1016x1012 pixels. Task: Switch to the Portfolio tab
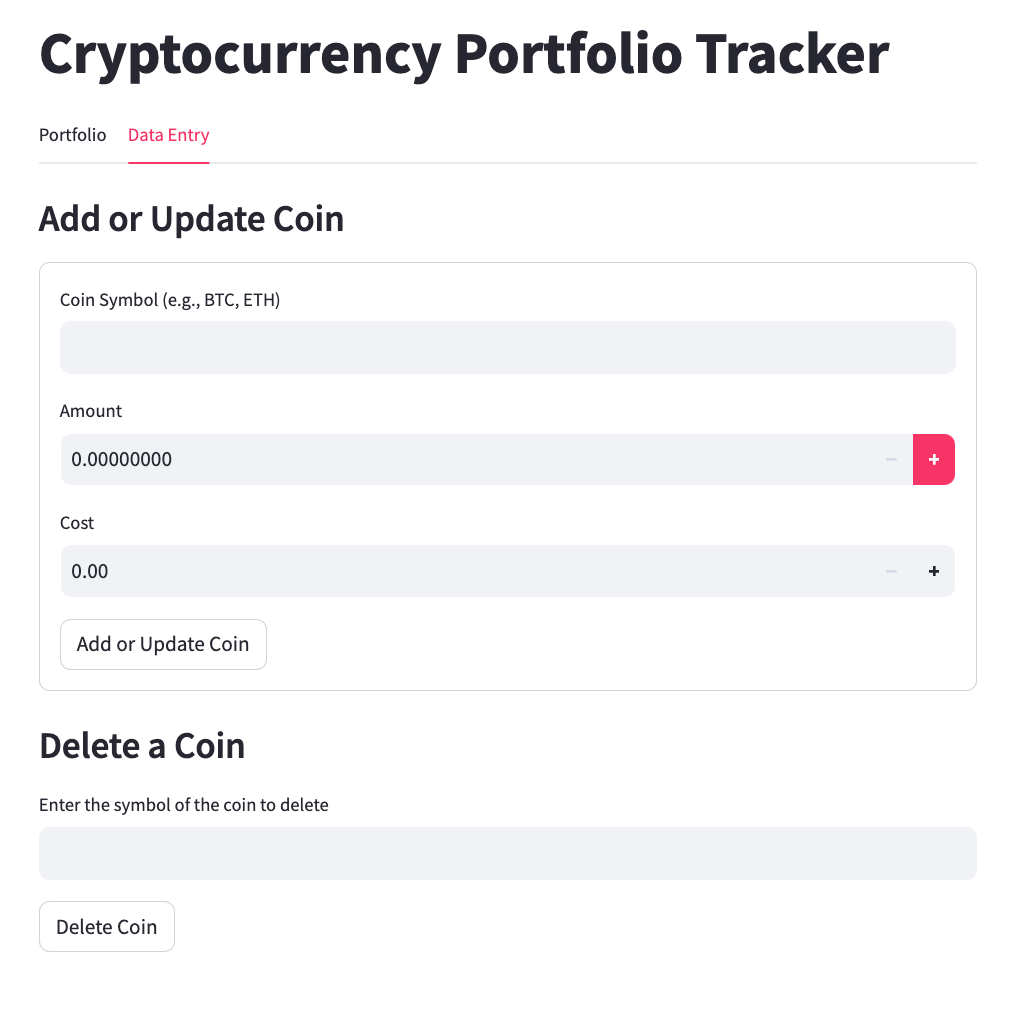(x=72, y=135)
